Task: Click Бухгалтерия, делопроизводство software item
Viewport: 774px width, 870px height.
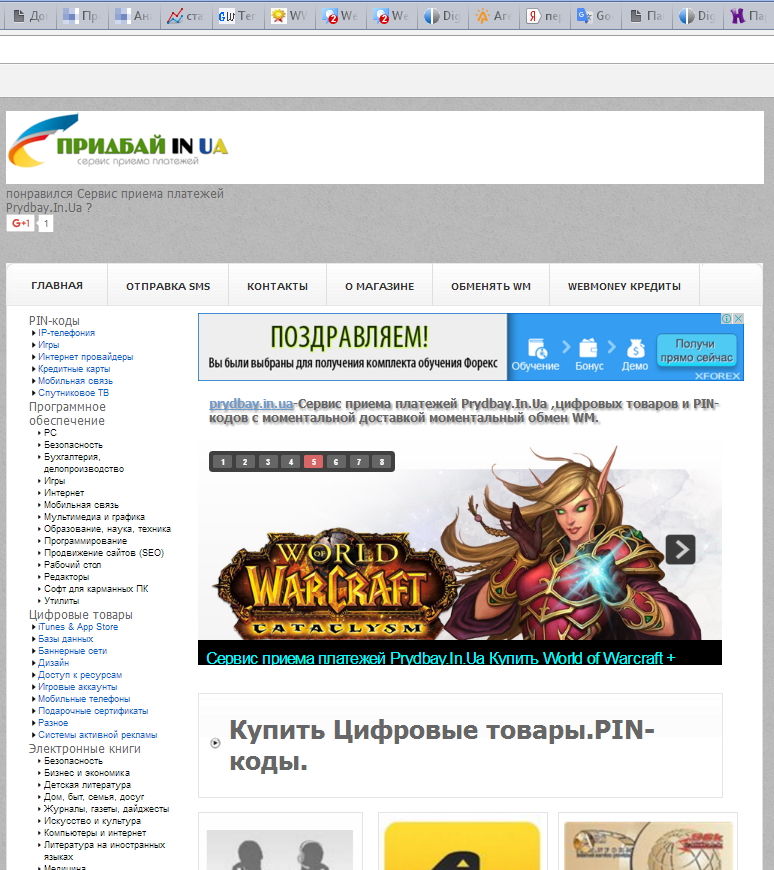Action: [84, 463]
